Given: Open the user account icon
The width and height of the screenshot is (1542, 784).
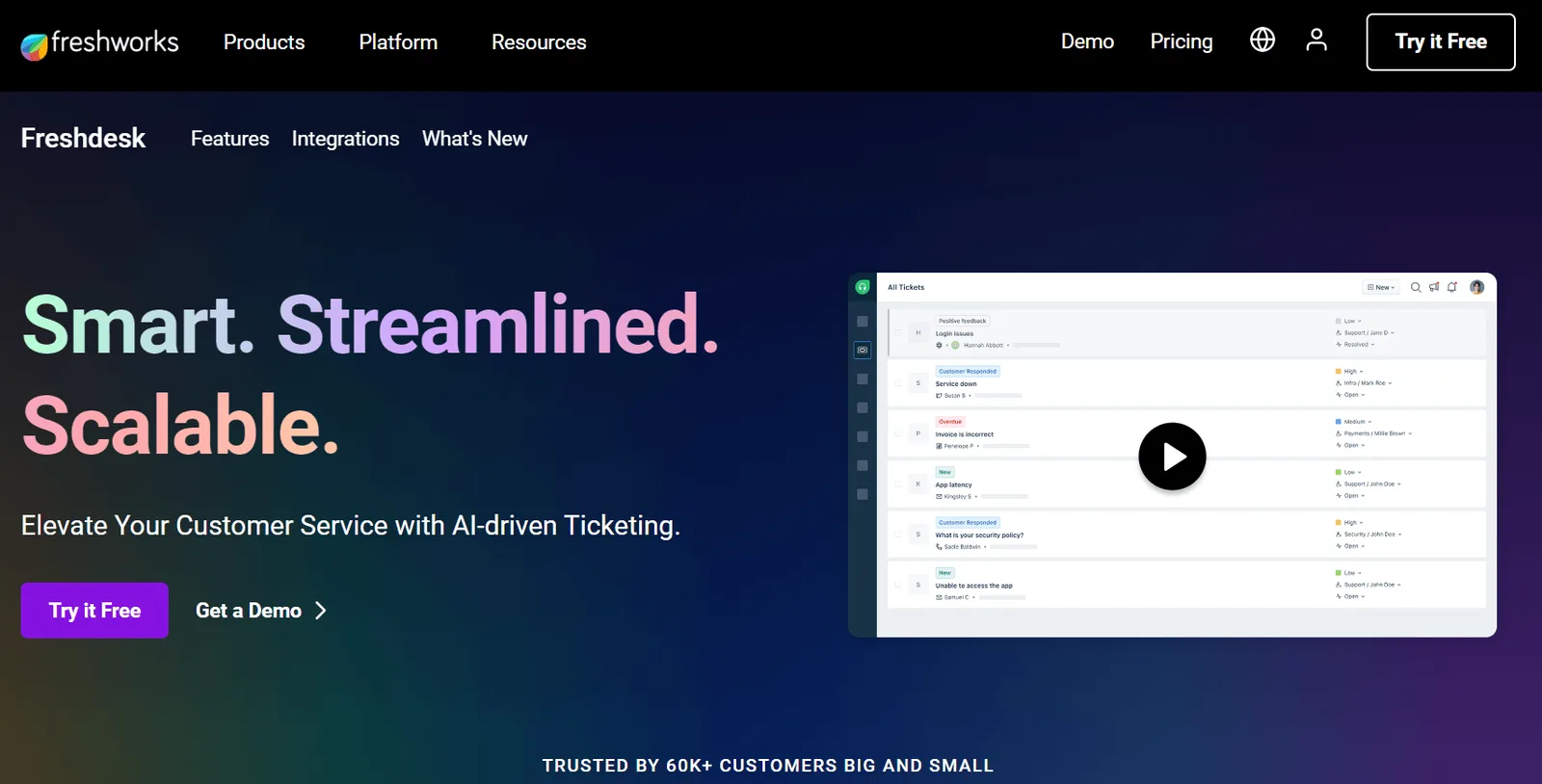Looking at the screenshot, I should pos(1316,39).
